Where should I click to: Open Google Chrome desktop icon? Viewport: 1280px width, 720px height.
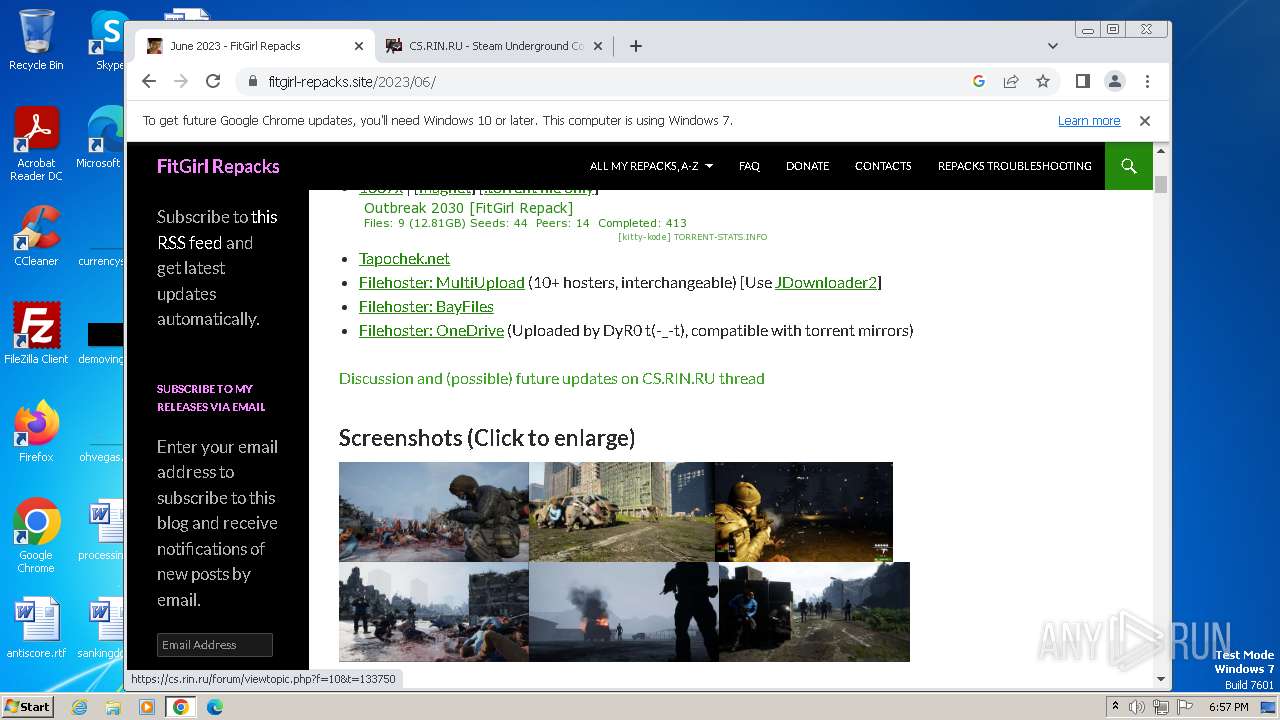(x=36, y=536)
